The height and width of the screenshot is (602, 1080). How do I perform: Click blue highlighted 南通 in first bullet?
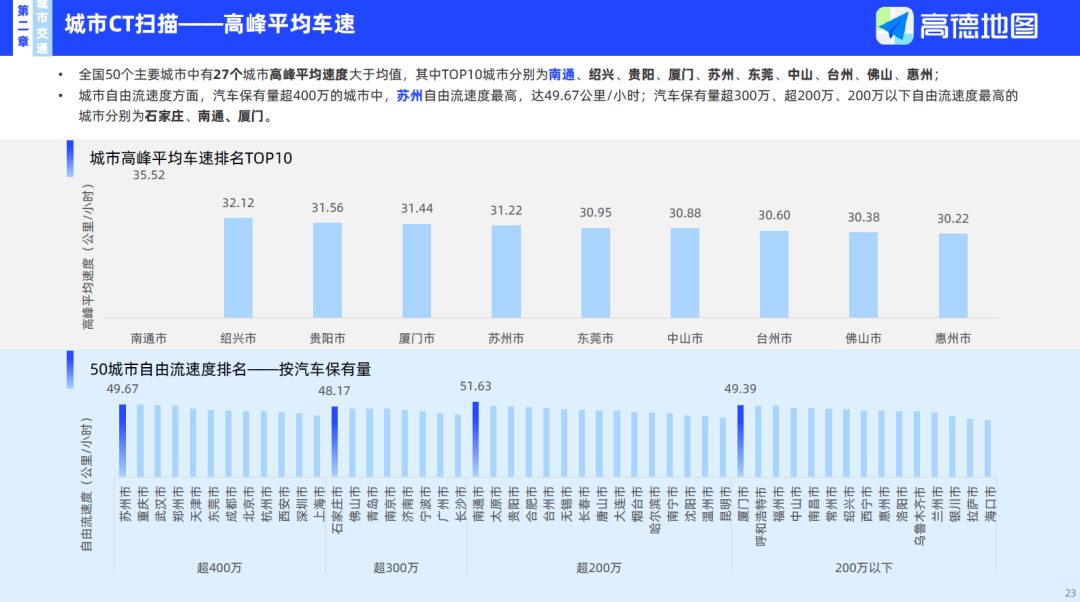coord(561,74)
